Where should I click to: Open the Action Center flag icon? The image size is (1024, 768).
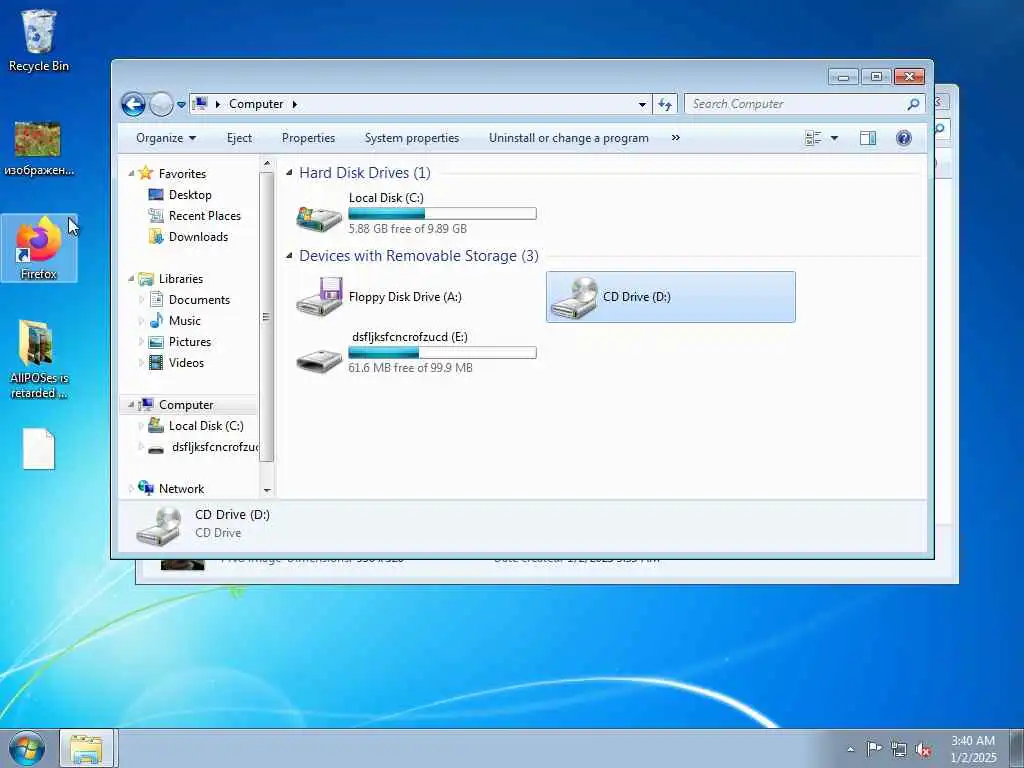click(x=874, y=748)
